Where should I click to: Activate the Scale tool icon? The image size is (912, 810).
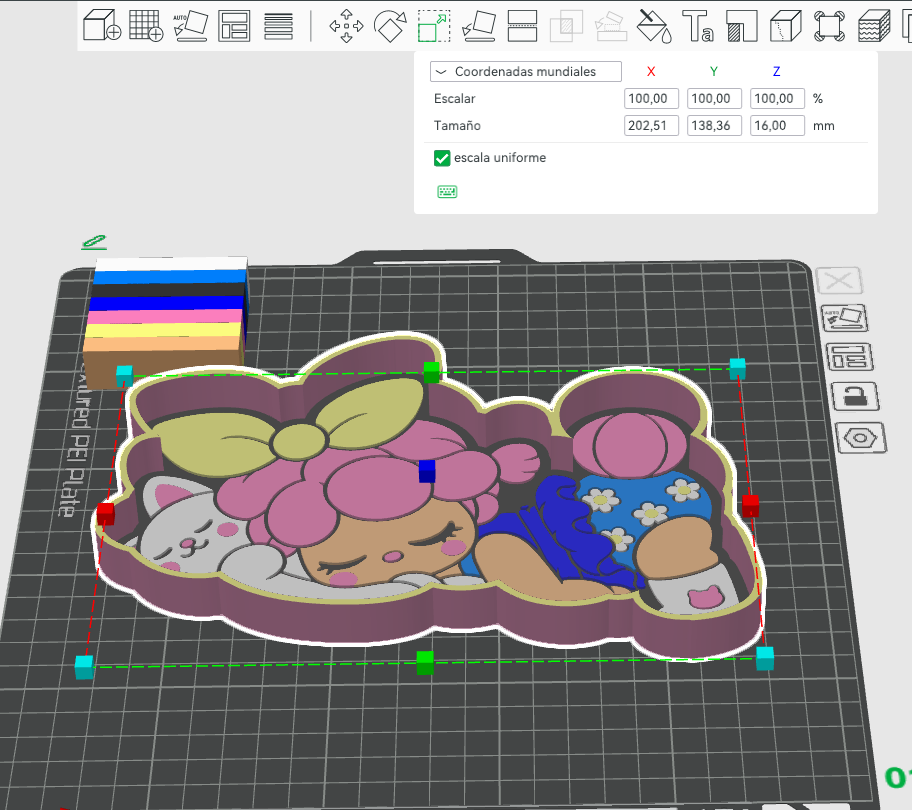pyautogui.click(x=434, y=26)
